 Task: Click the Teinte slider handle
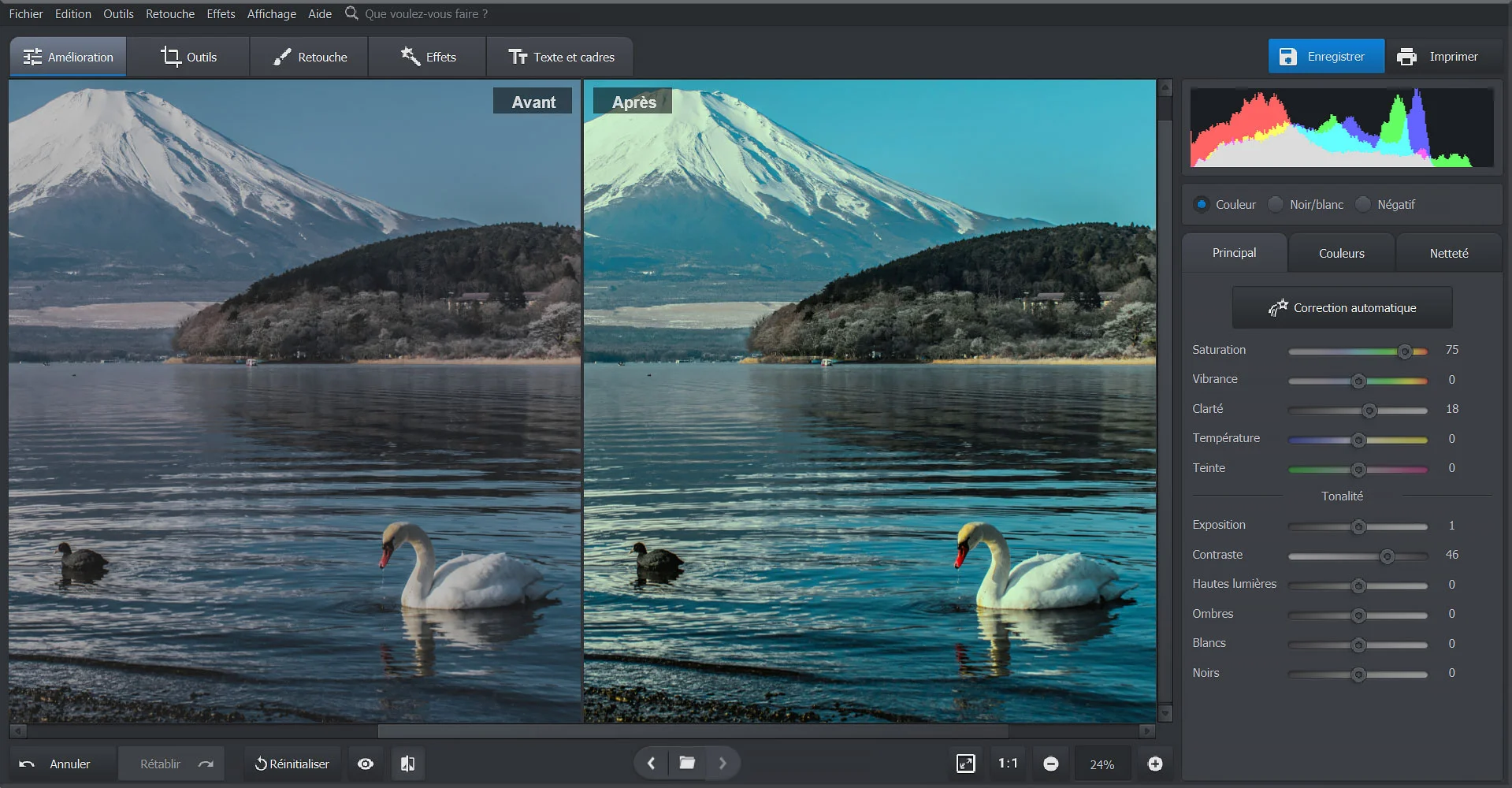1358,470
